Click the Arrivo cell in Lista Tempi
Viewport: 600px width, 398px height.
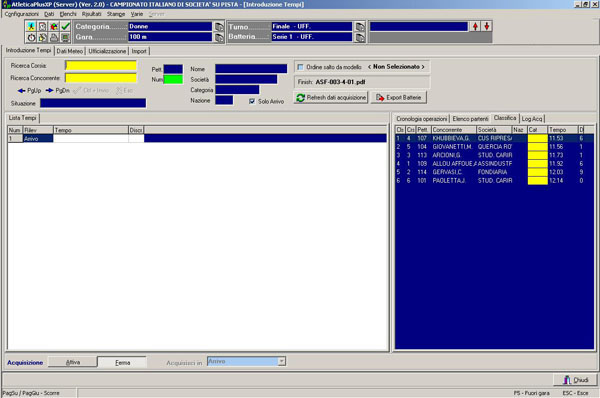[38, 139]
